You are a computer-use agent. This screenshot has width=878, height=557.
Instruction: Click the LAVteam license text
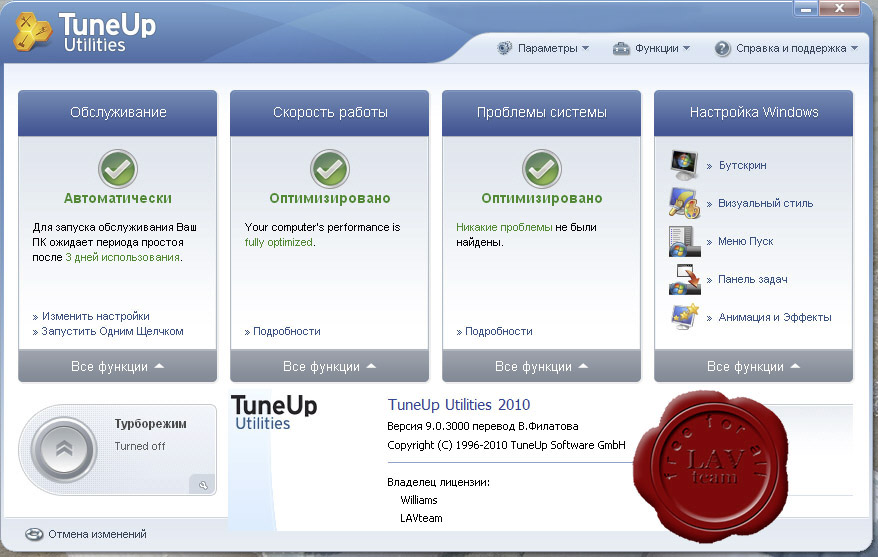point(421,518)
